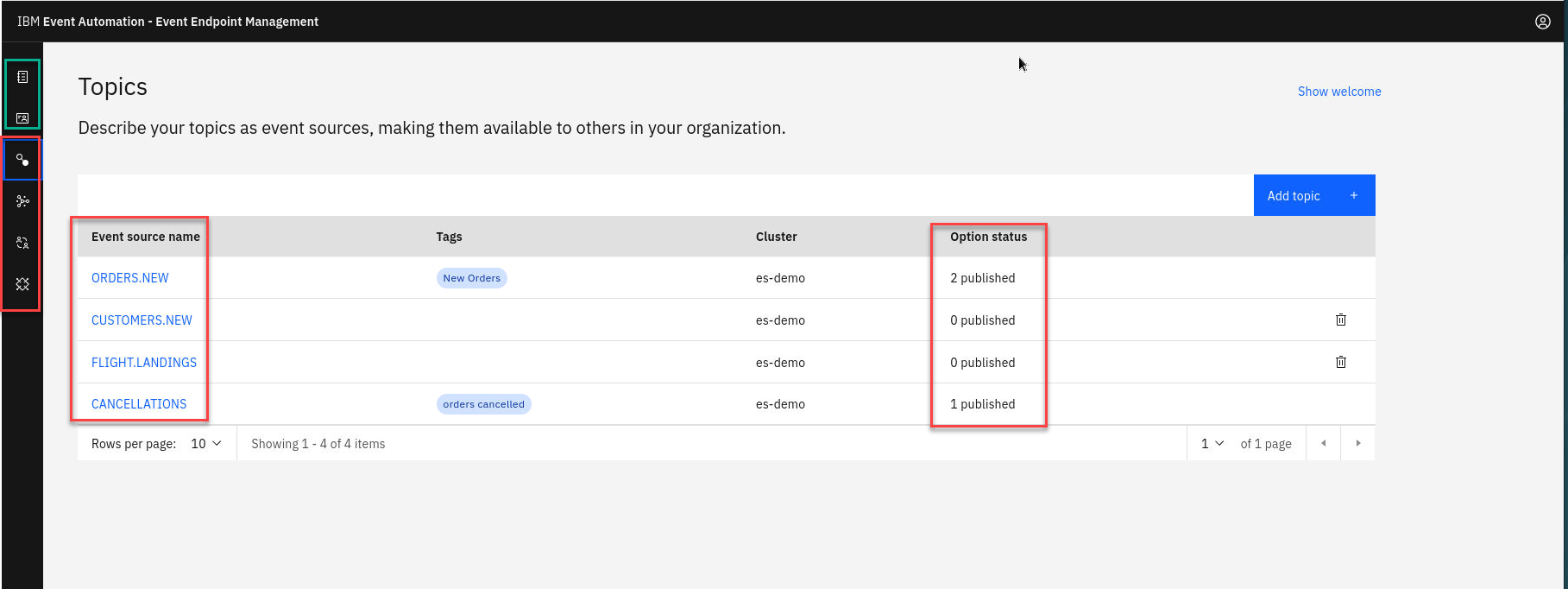This screenshot has width=1568, height=589.
Task: Delete the FLIGHT.LANDINGS topic with trash icon
Action: [1340, 362]
